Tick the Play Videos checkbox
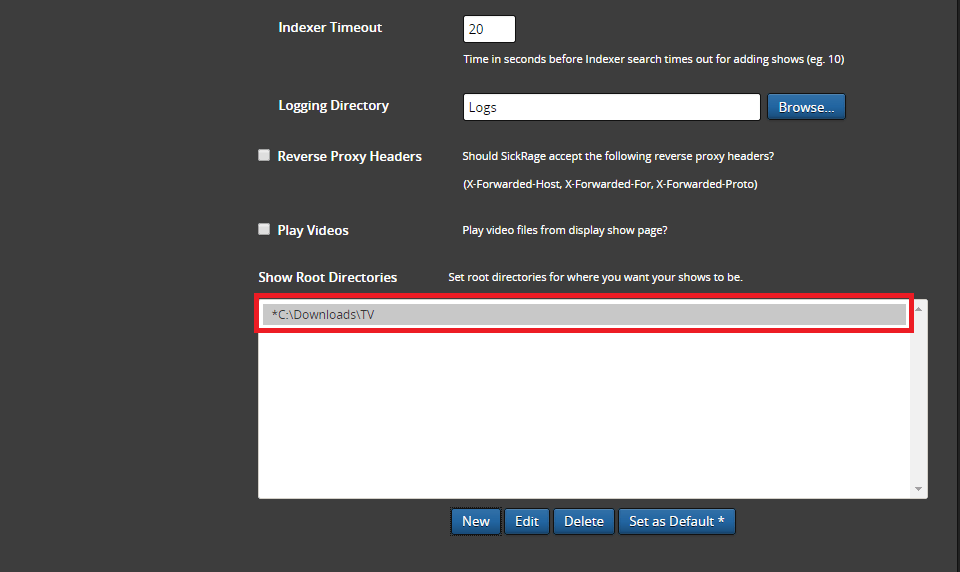The width and height of the screenshot is (960, 572). click(x=264, y=229)
